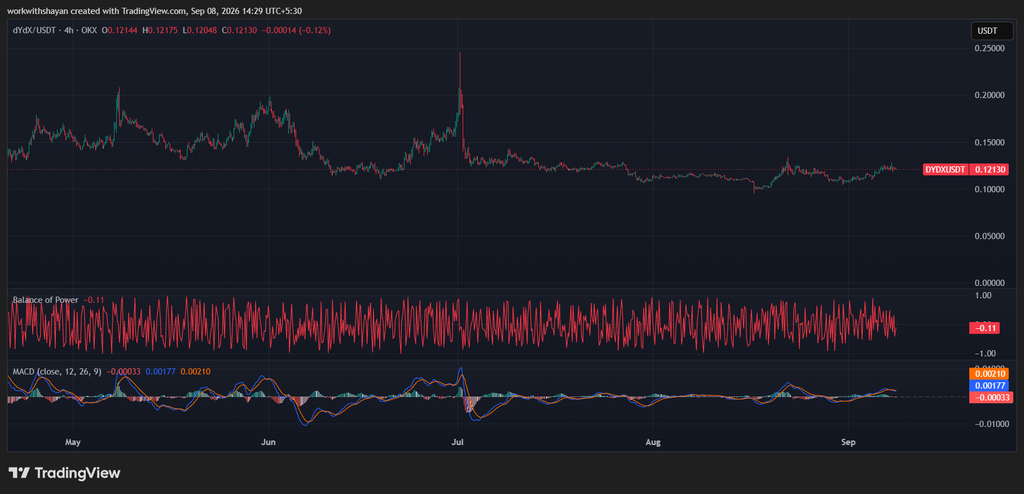Screen dimensions: 1024x494
Task: Click the orange 0.00210 MACD signal tag
Action: (x=989, y=375)
